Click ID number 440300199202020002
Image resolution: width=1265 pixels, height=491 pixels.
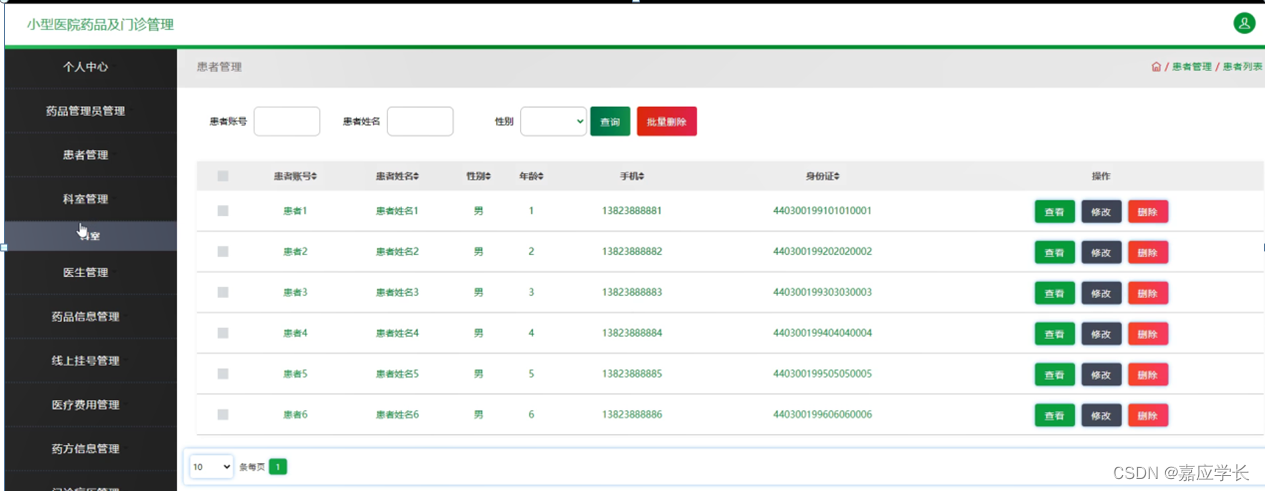(823, 251)
